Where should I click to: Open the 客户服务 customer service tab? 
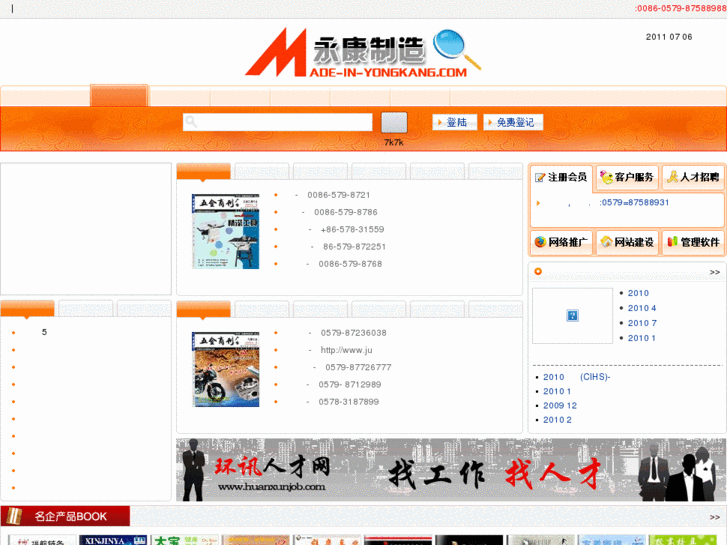[x=627, y=177]
